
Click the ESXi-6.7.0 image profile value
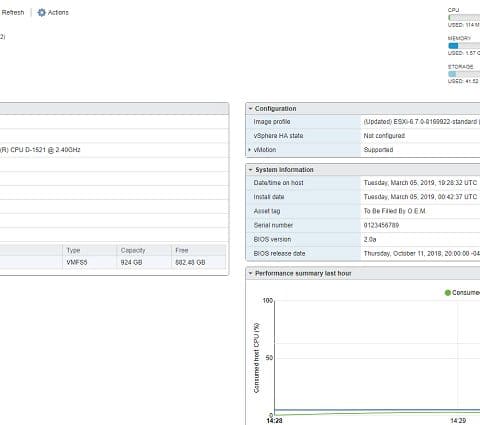[x=421, y=122]
